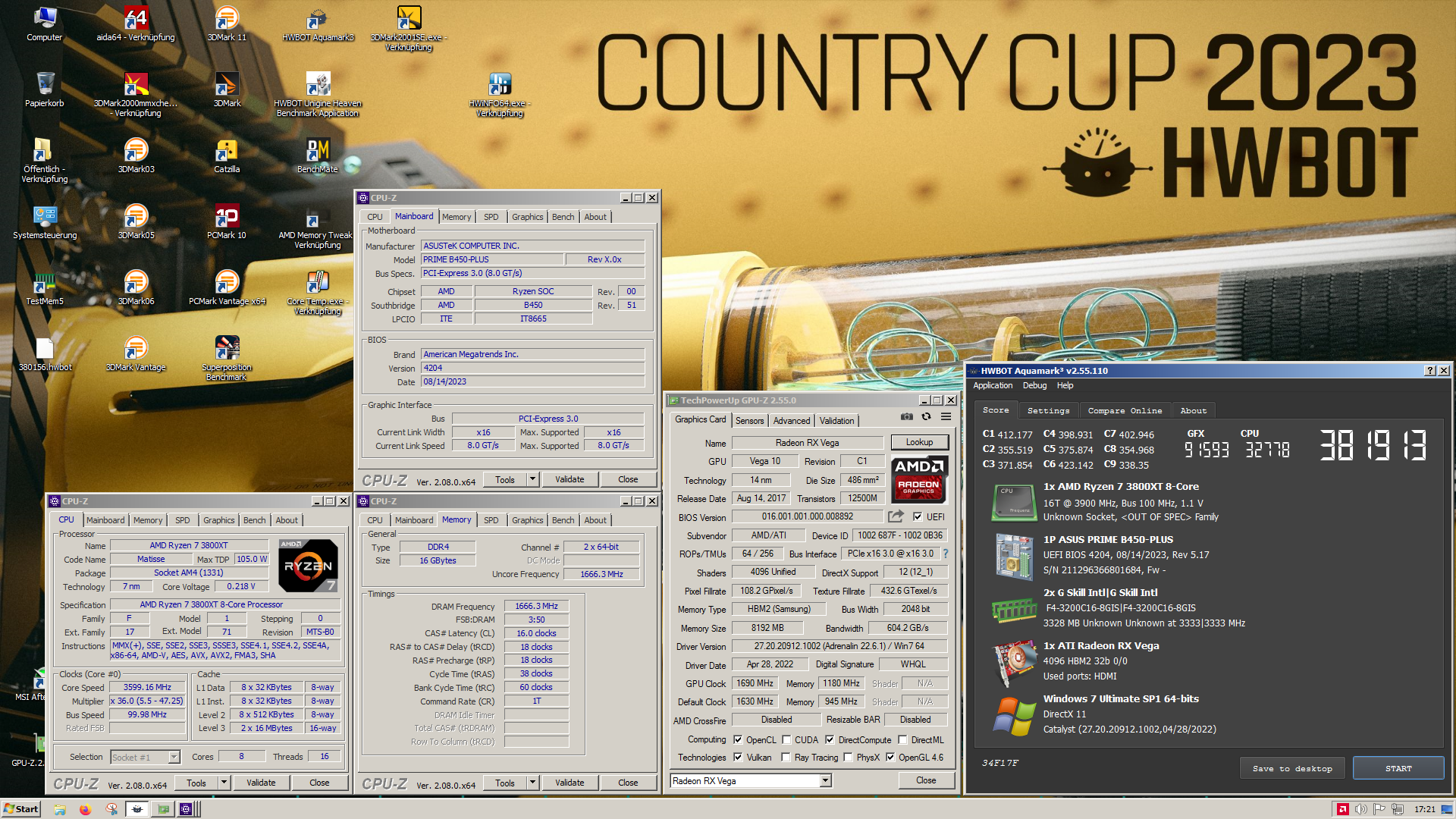This screenshot has width=1456, height=819.
Task: Open the PCMark 10 desktop icon
Action: tap(227, 221)
